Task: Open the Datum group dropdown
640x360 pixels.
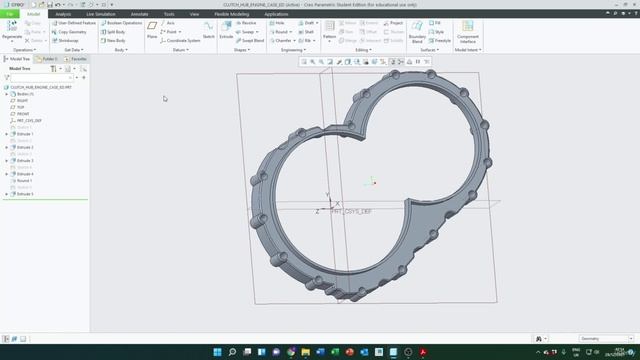Action: 181,50
